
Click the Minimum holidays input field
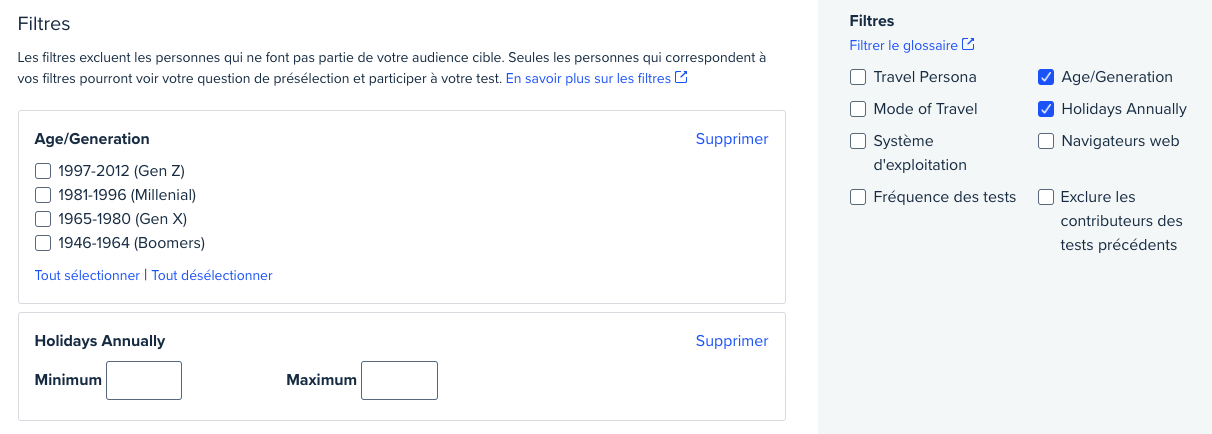coord(144,380)
